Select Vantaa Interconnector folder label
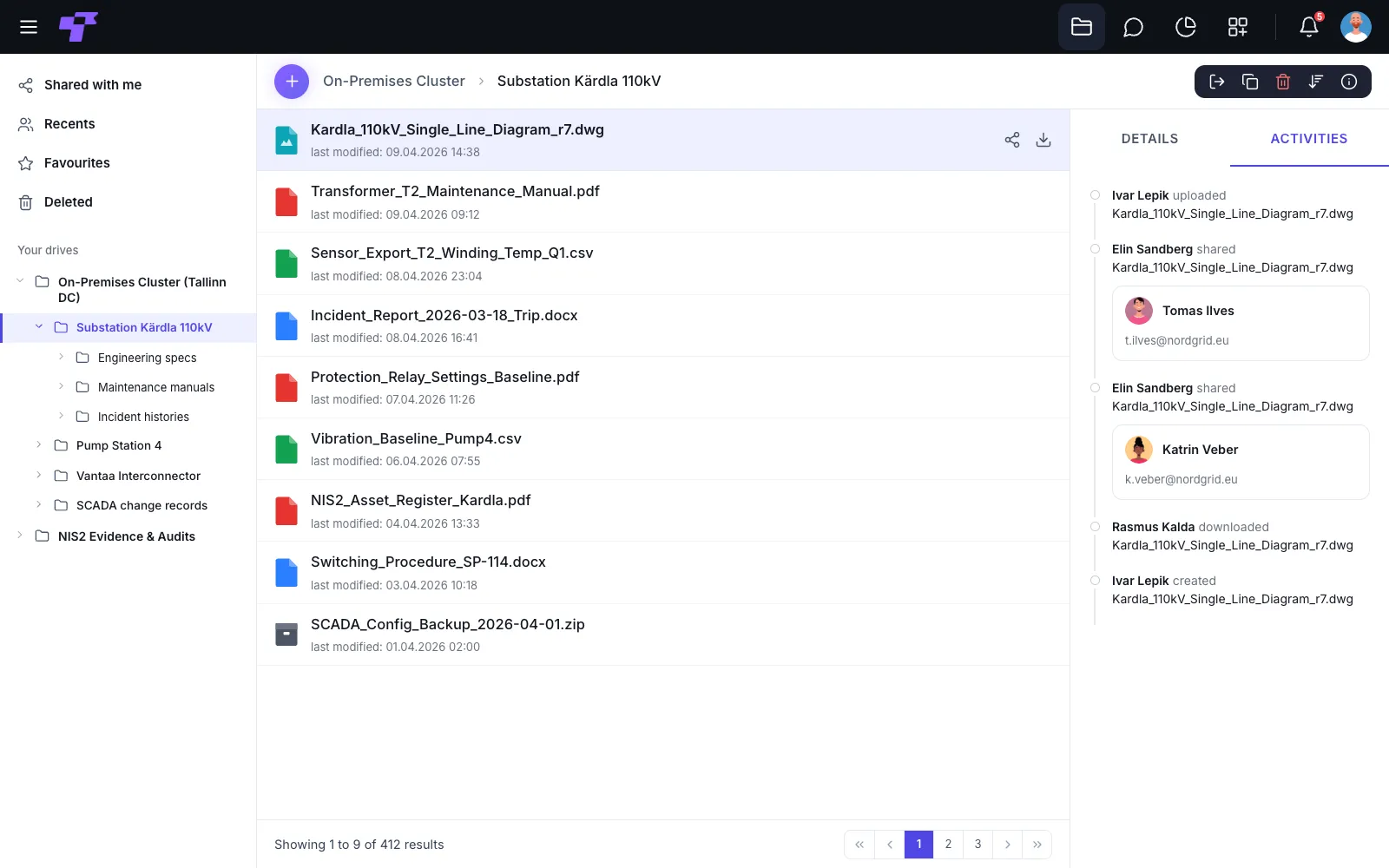 tap(138, 476)
